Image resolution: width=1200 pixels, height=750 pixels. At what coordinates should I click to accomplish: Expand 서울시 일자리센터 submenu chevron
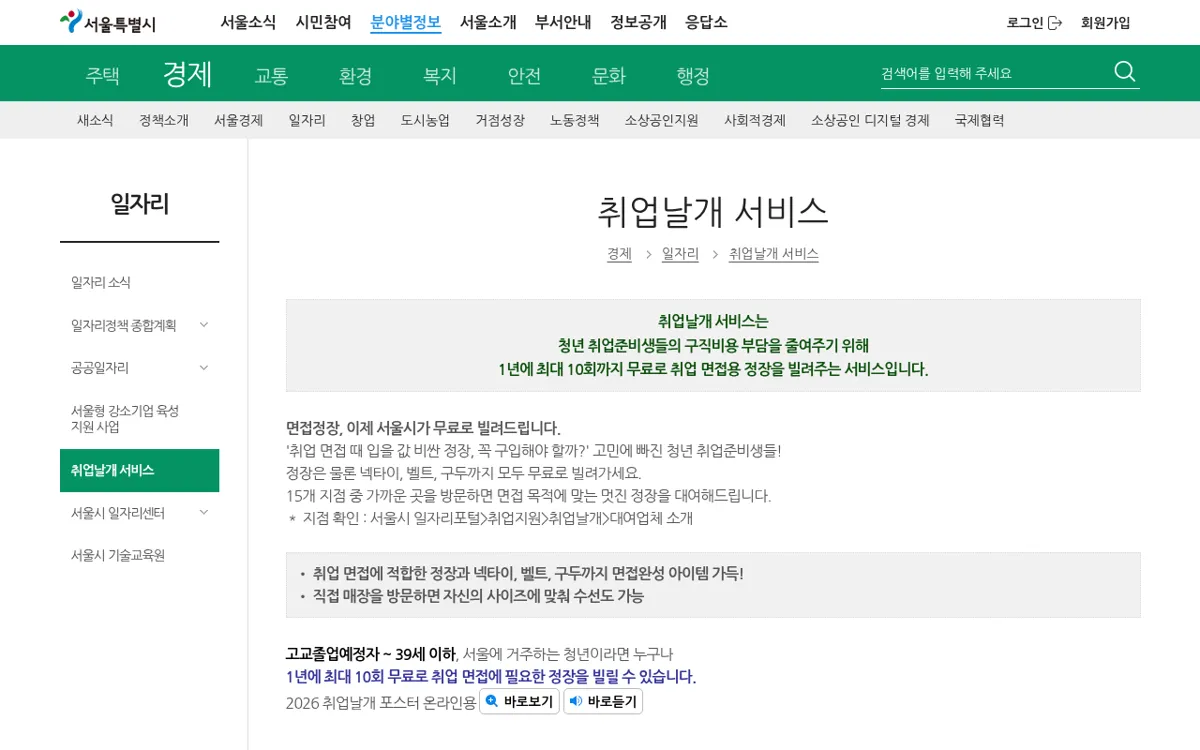click(204, 512)
